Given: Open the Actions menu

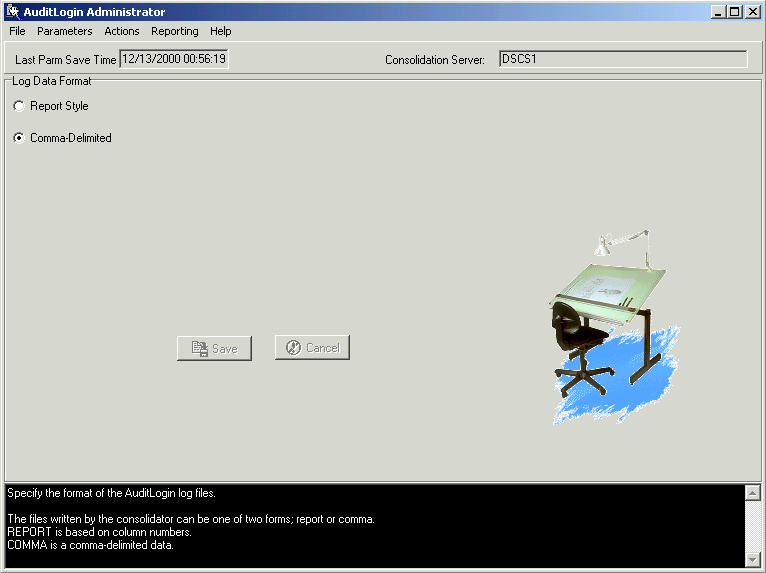Looking at the screenshot, I should [122, 31].
